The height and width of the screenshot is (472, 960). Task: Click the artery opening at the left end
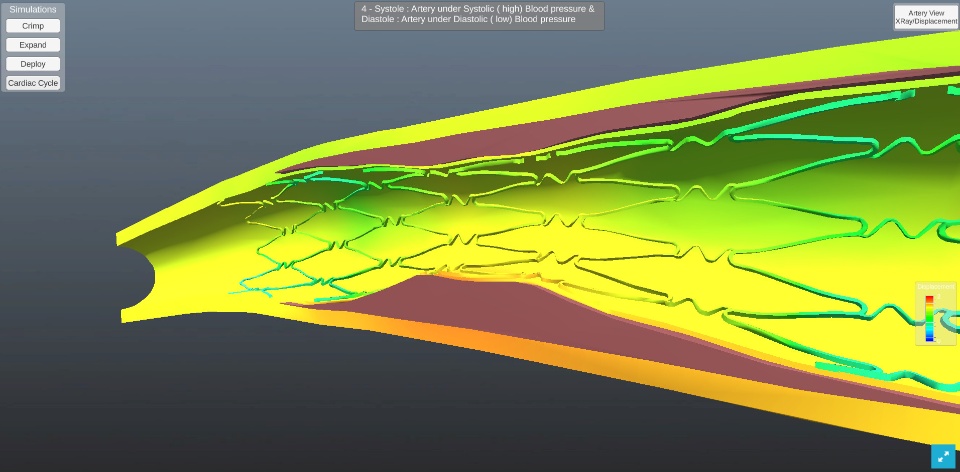136,277
